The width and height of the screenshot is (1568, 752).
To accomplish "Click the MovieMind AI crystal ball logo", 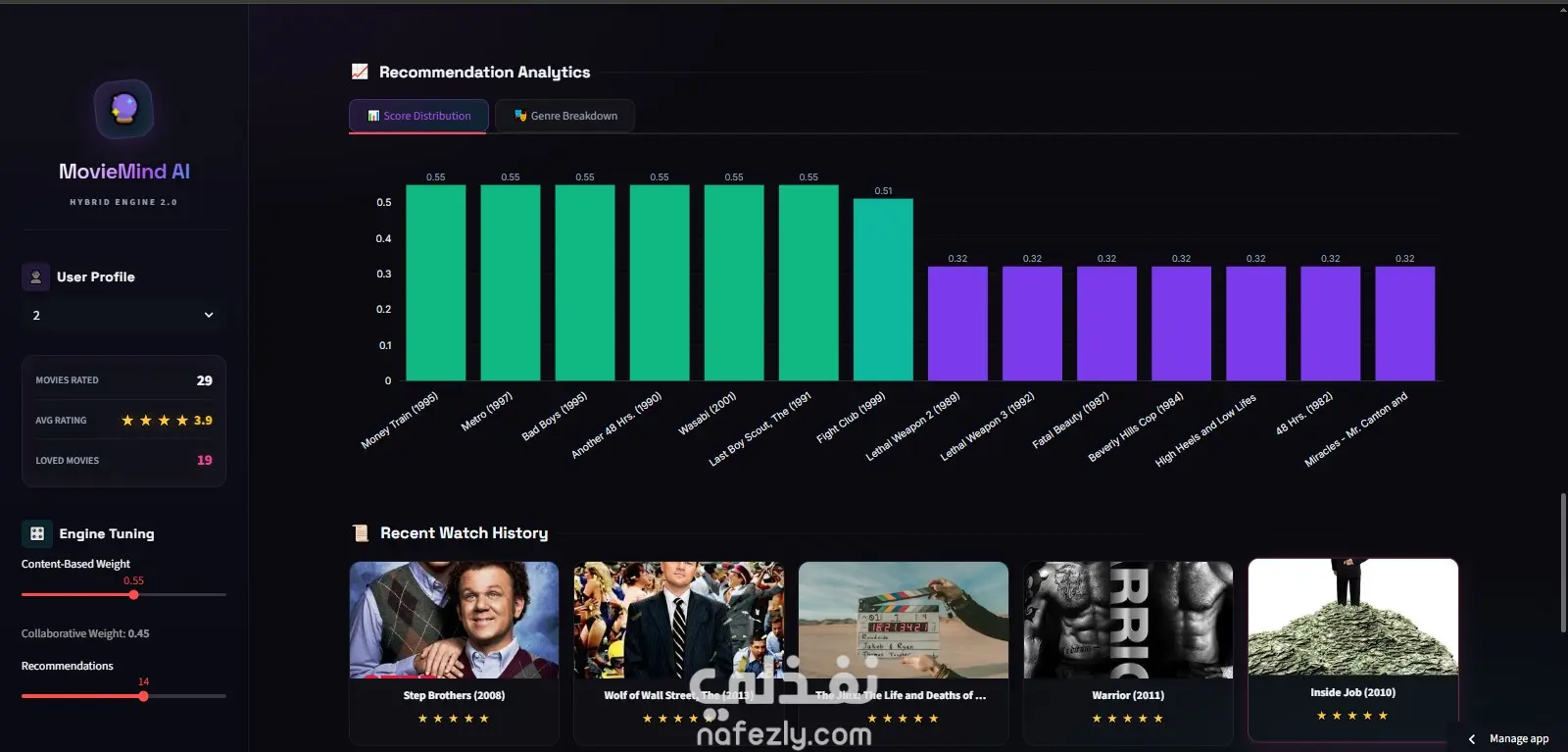I will [x=123, y=109].
